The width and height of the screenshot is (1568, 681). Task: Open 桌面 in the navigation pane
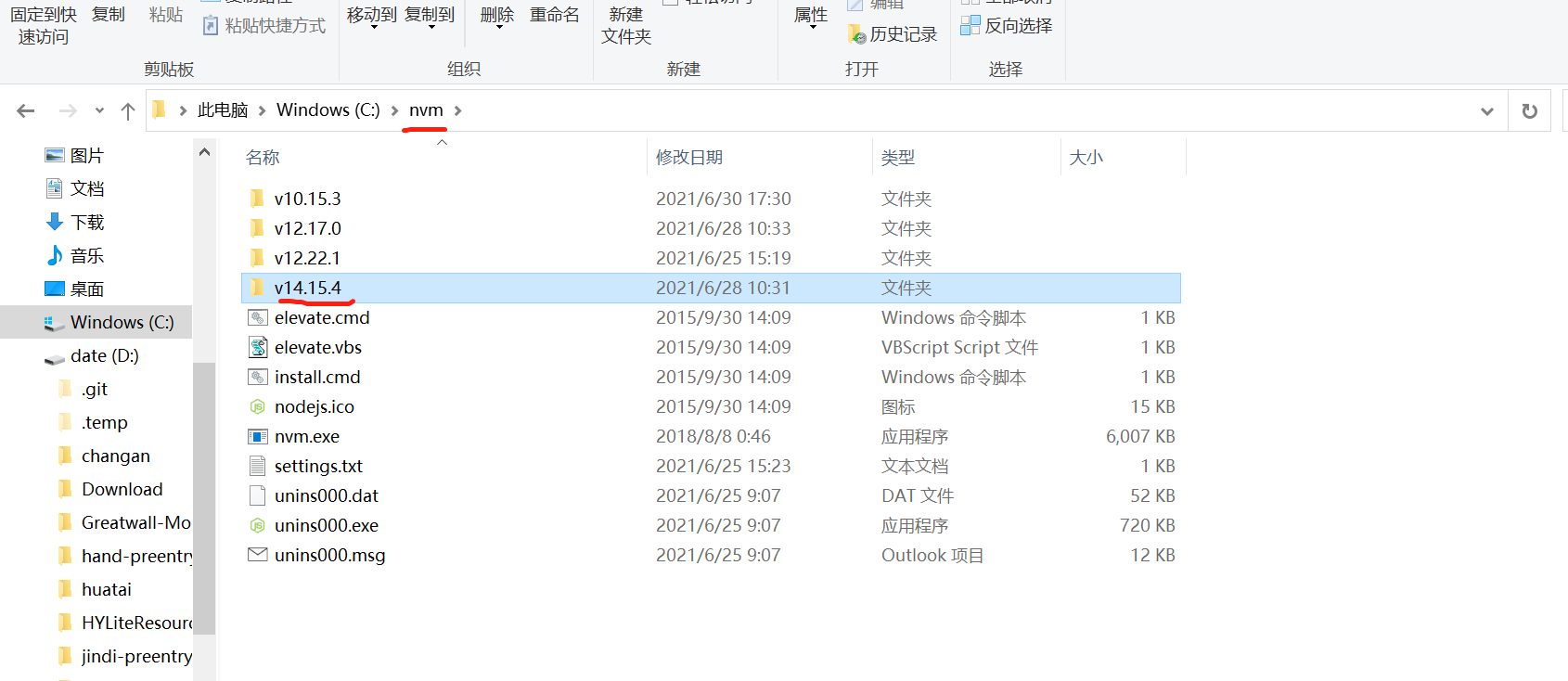(75, 289)
